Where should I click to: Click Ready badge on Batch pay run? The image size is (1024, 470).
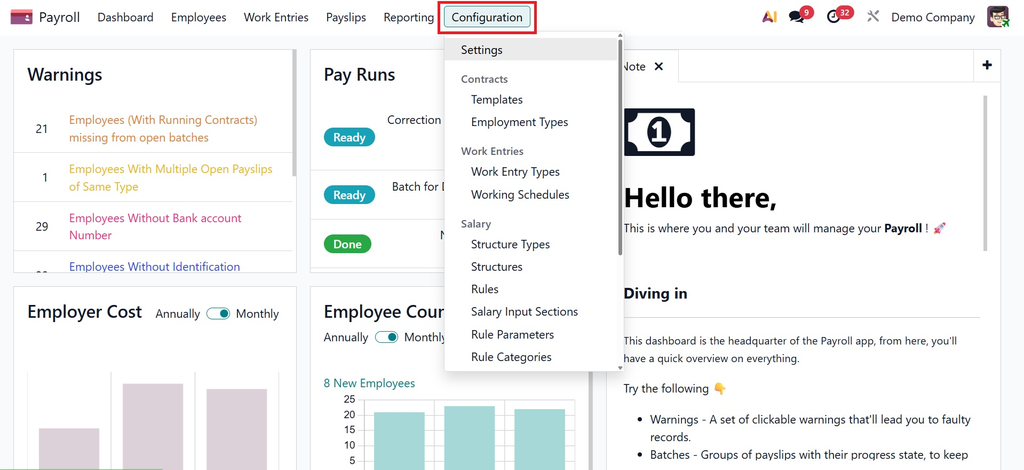click(x=349, y=195)
